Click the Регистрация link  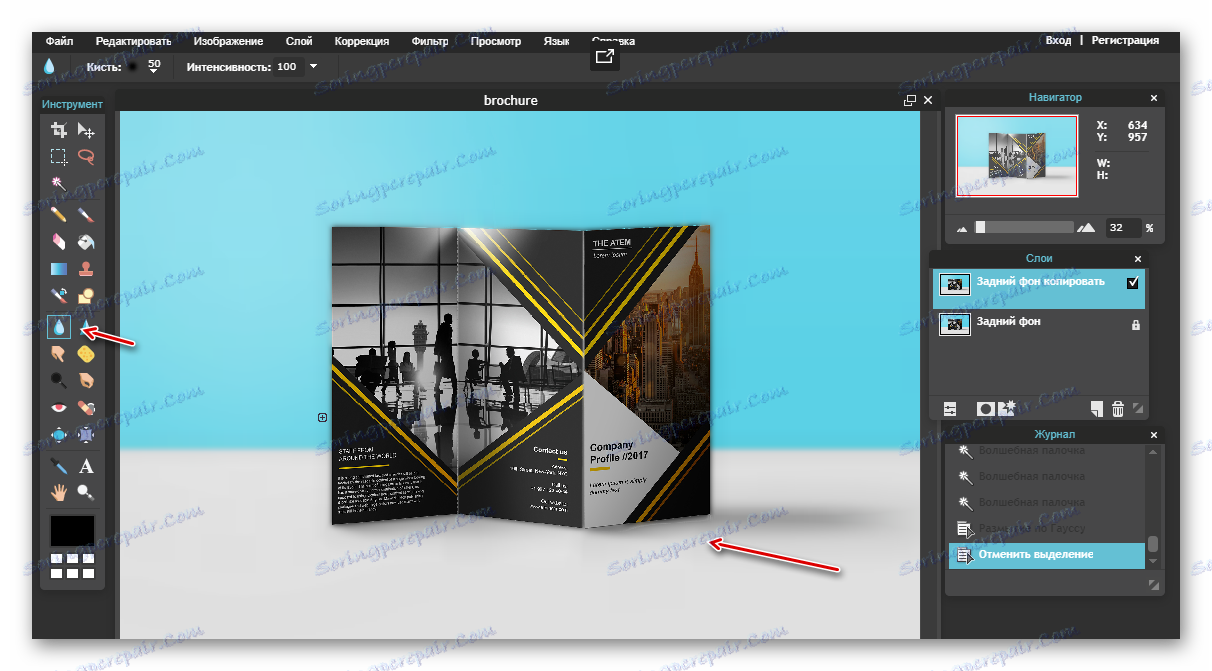pyautogui.click(x=1125, y=41)
